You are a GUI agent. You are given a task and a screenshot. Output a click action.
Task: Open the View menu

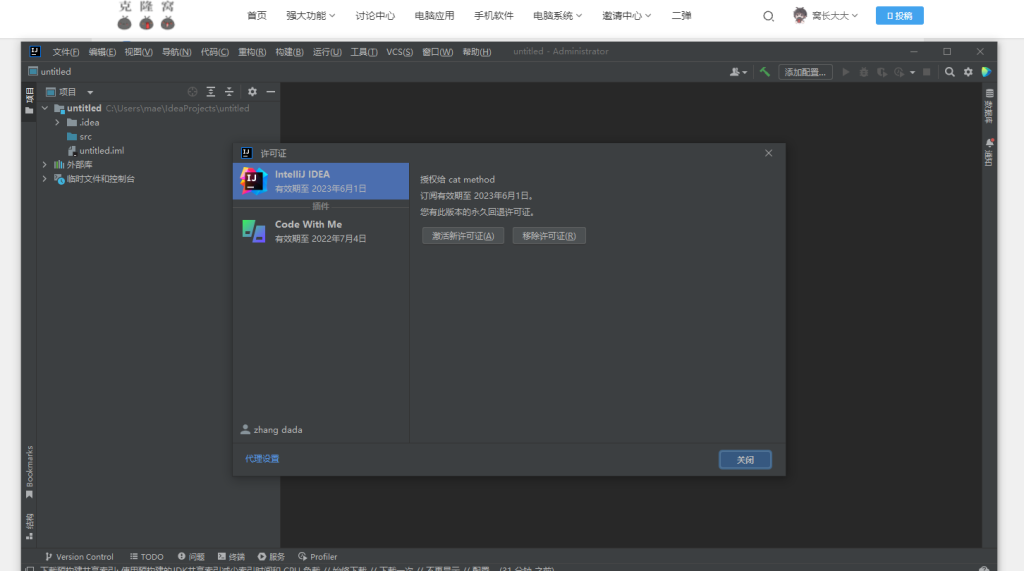click(138, 52)
